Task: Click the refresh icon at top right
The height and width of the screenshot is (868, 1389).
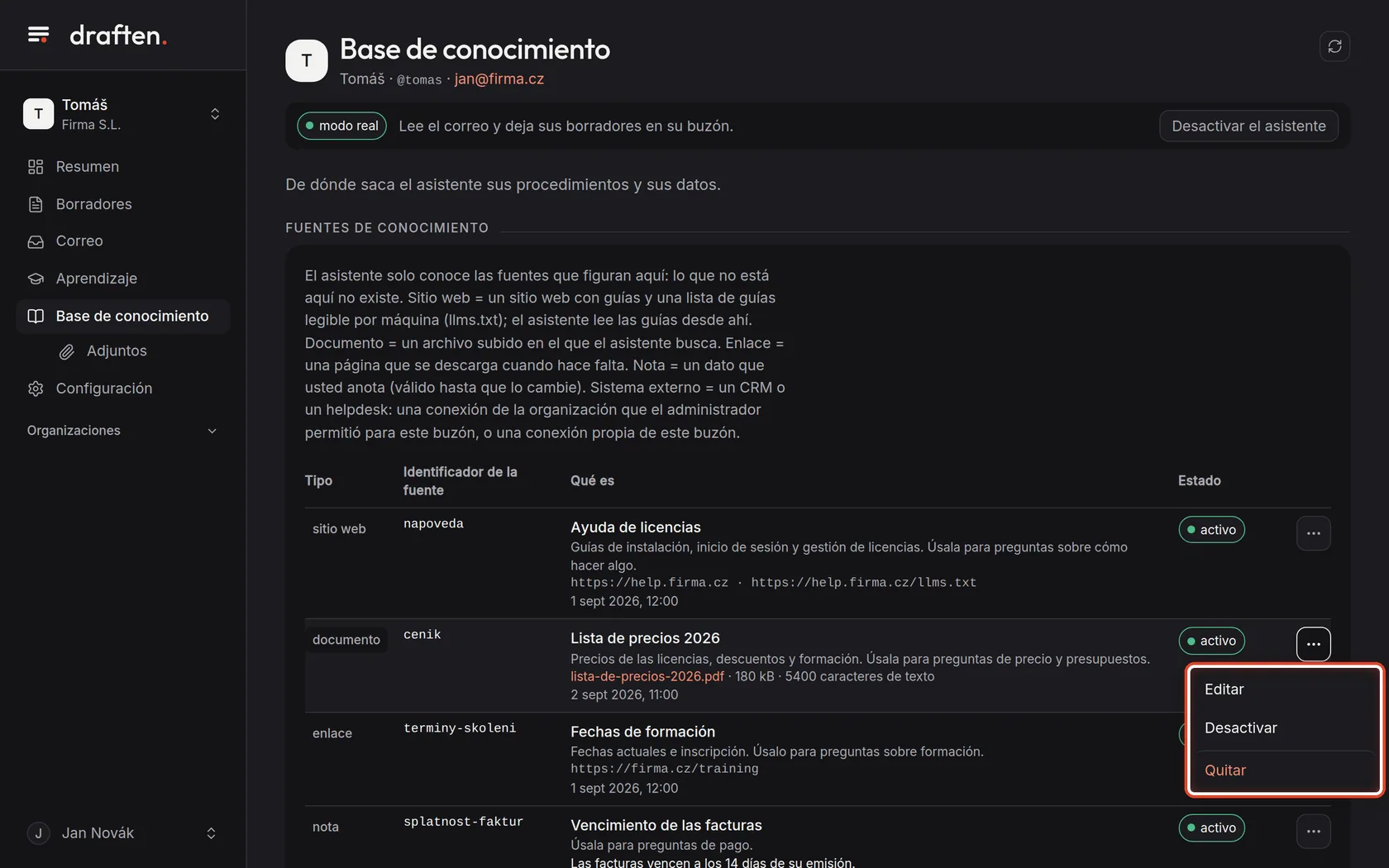Action: click(1334, 46)
